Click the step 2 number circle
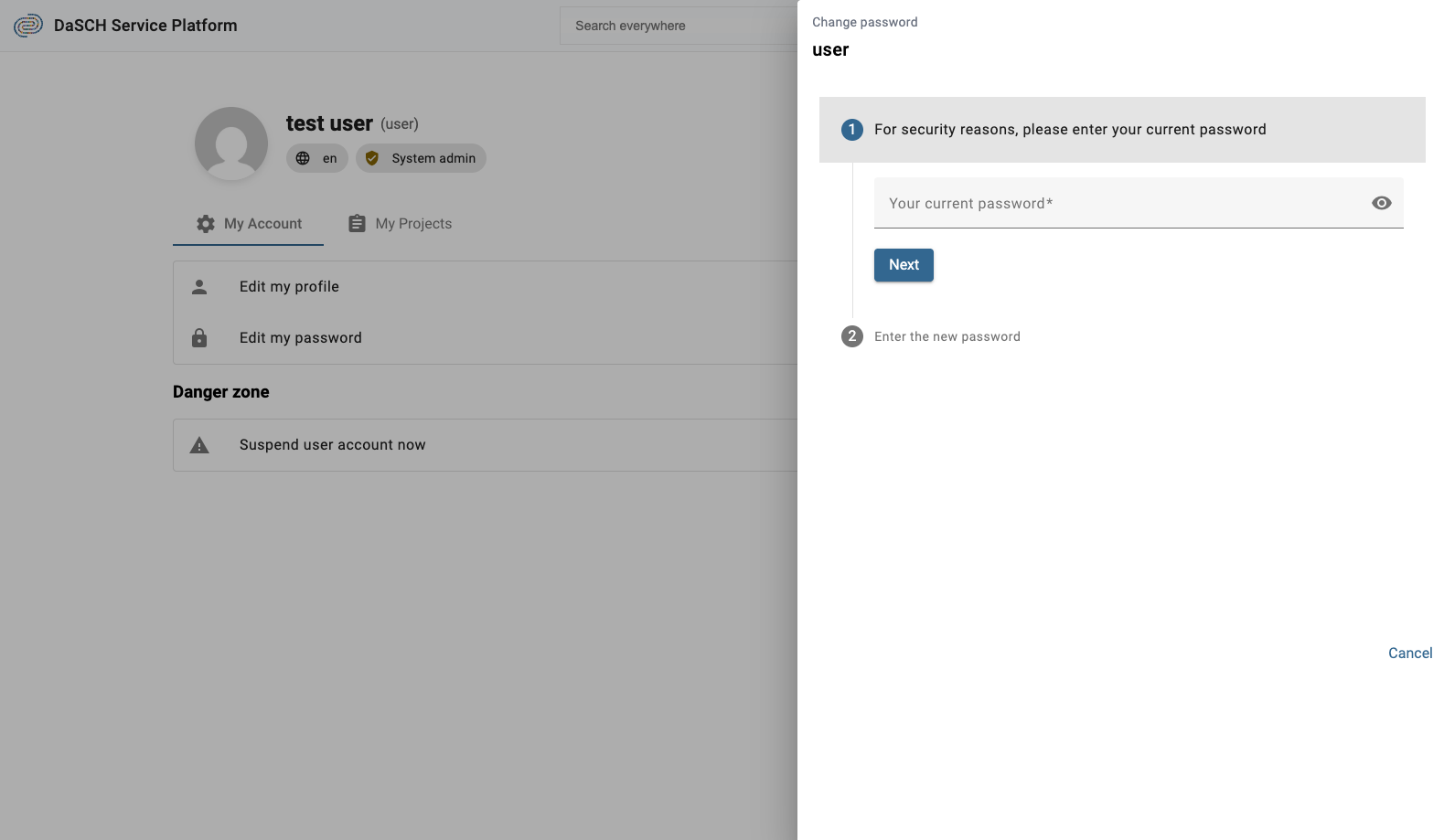 (851, 336)
